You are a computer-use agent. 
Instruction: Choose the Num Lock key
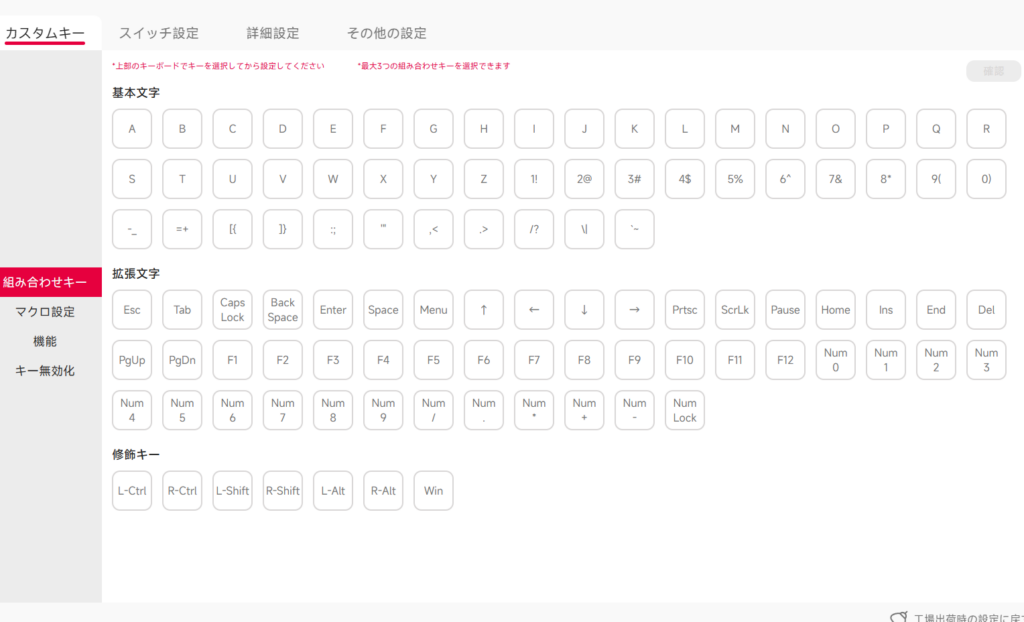684,410
